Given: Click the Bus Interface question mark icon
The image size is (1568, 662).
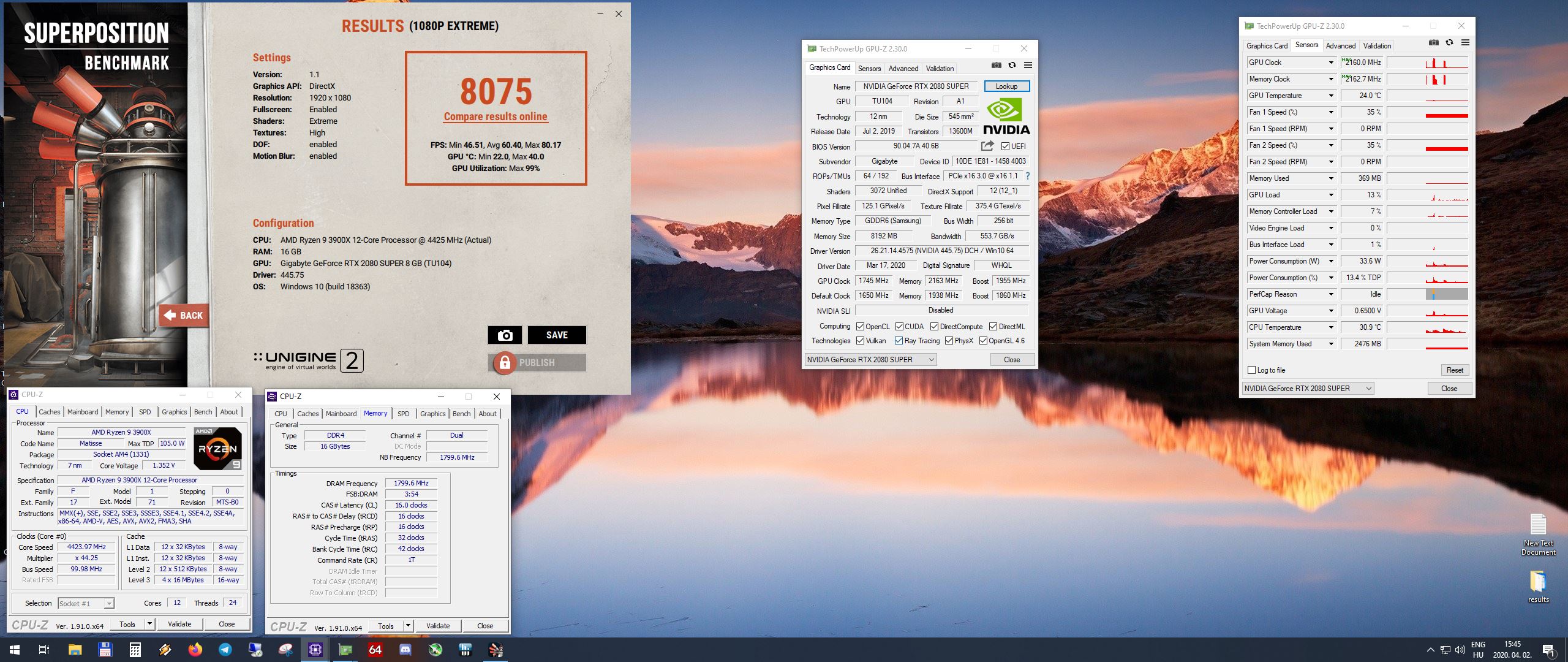Looking at the screenshot, I should (x=1027, y=176).
